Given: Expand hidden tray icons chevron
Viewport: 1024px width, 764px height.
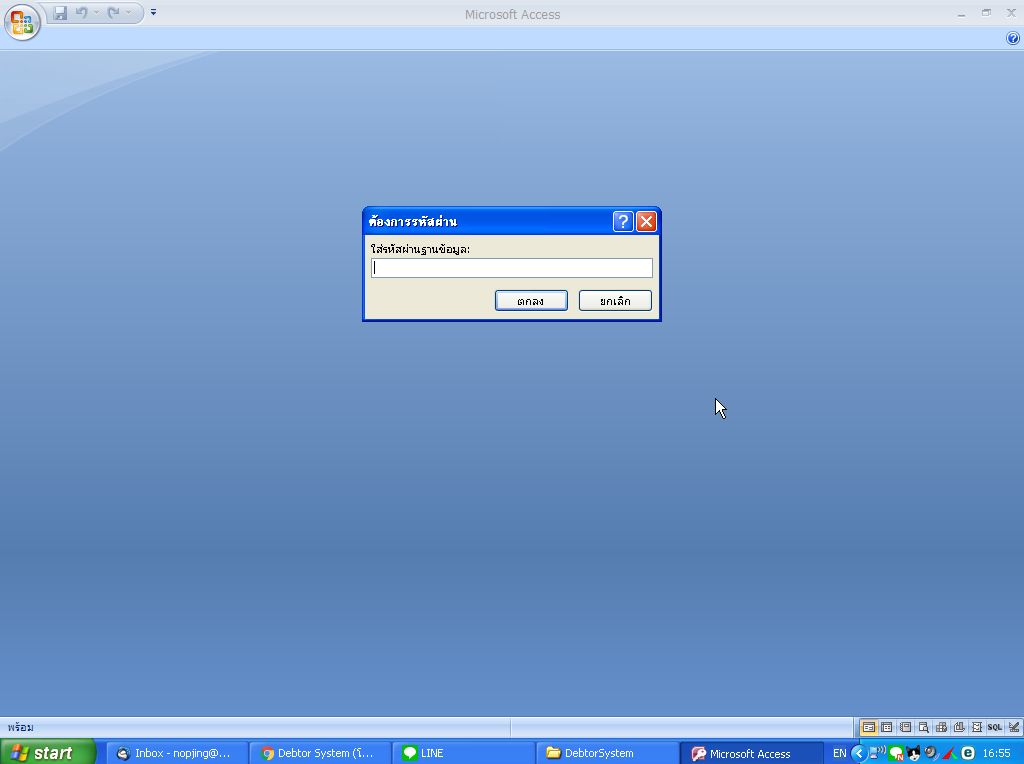Looking at the screenshot, I should pyautogui.click(x=859, y=754).
